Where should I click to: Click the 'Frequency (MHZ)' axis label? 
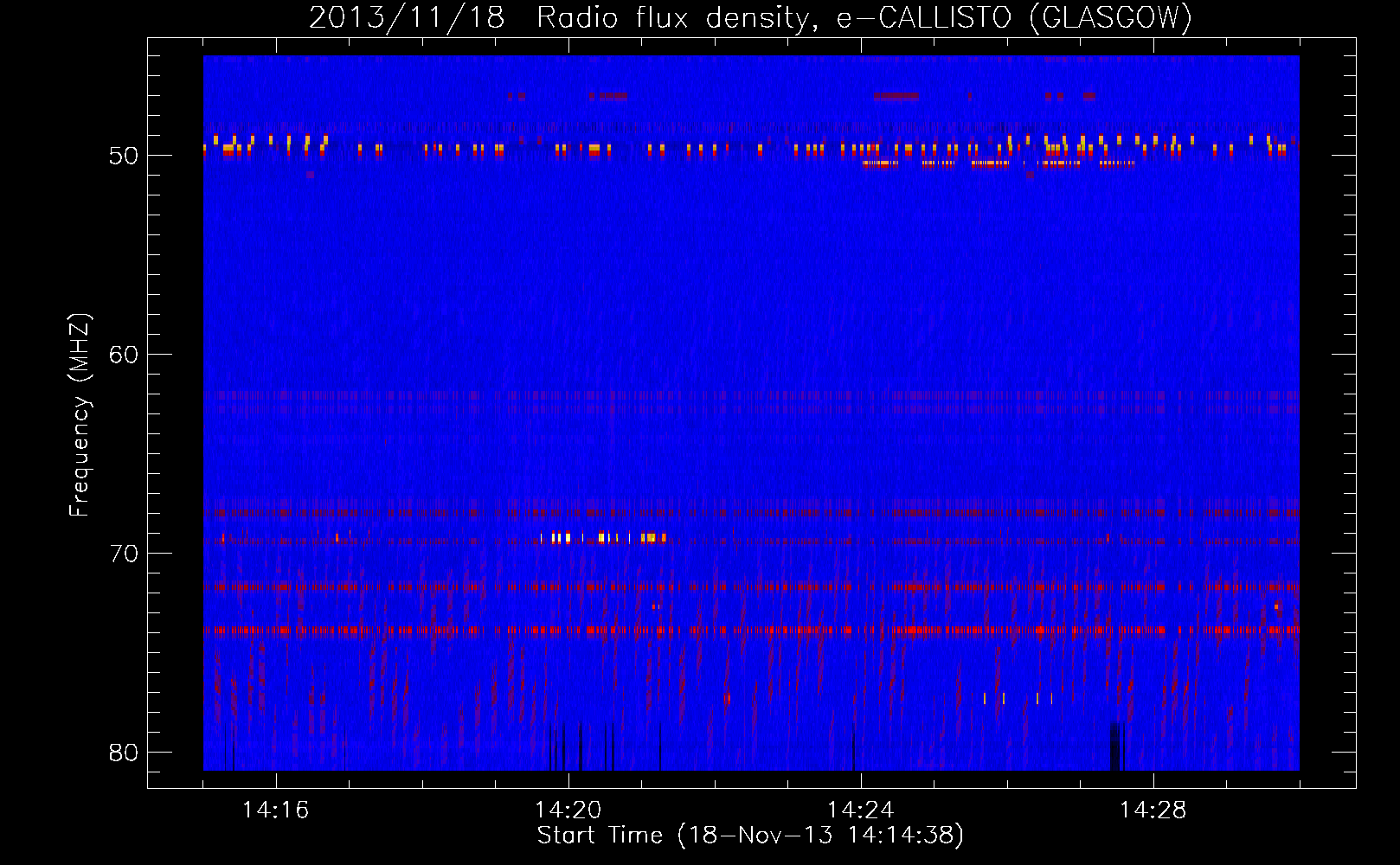80,415
